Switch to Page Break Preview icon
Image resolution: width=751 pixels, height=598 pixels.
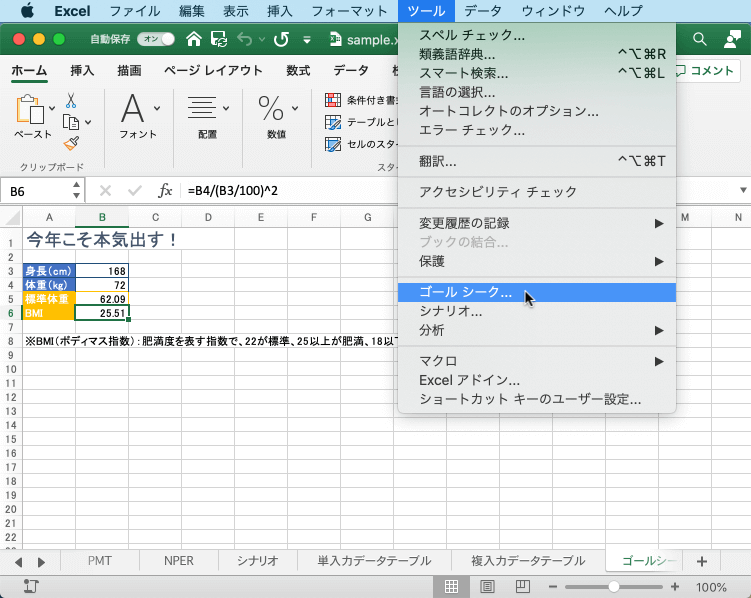point(523,587)
